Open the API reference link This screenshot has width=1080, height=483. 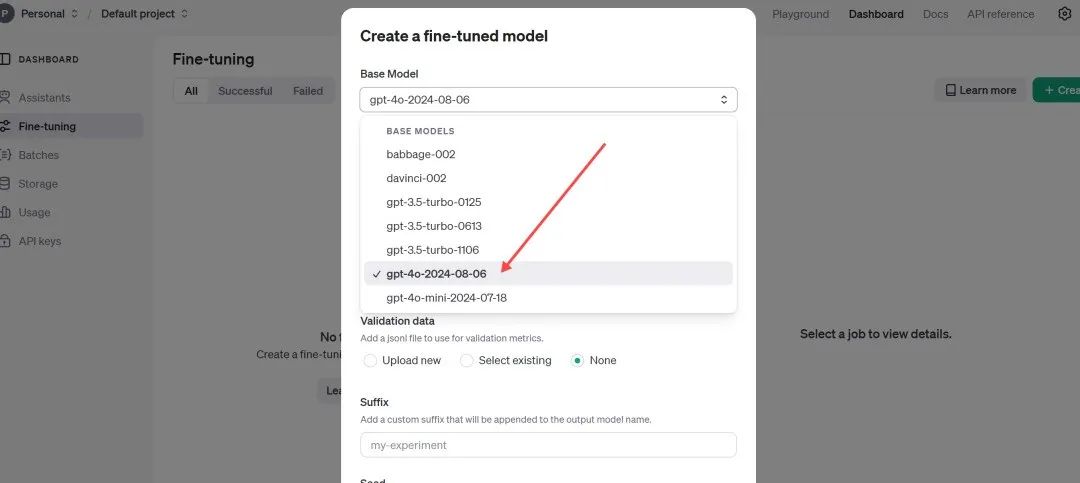click(1000, 14)
